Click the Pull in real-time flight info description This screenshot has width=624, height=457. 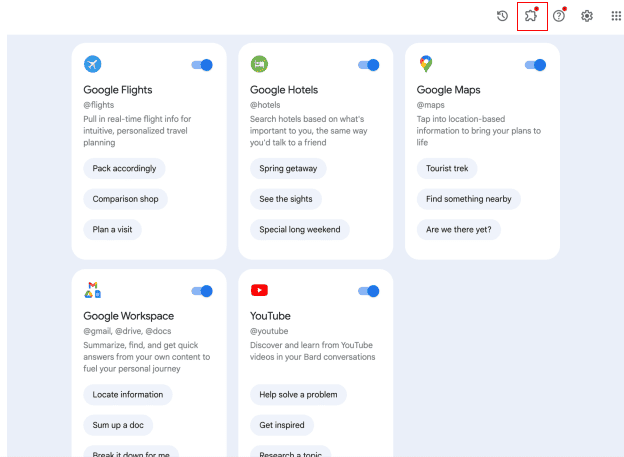(x=137, y=131)
